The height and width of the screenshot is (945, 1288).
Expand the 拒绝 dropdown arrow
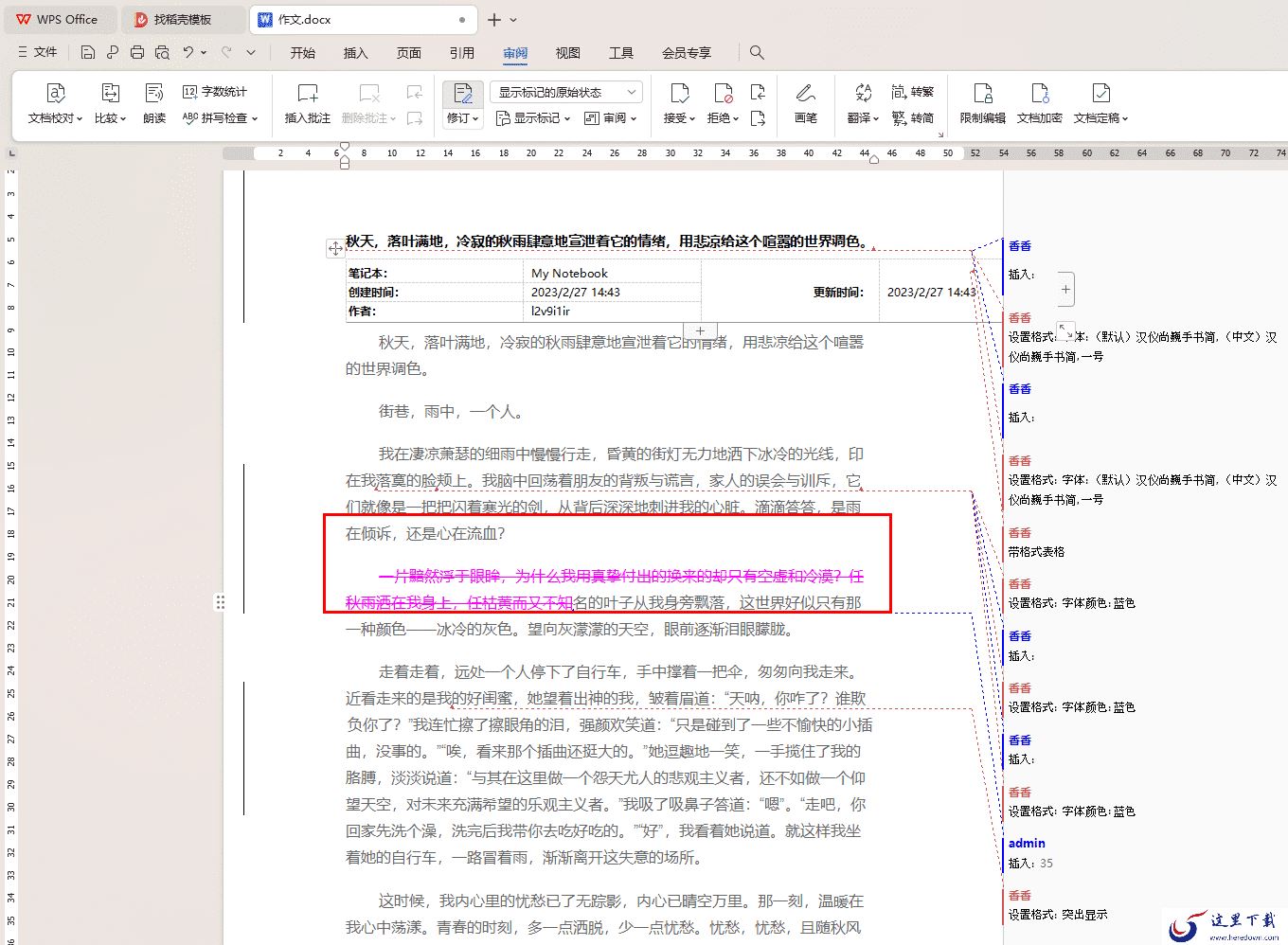(x=736, y=119)
